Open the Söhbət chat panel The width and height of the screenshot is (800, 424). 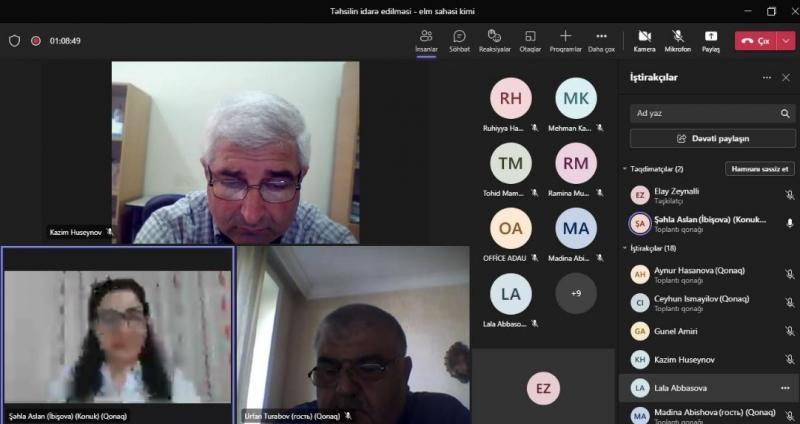[x=459, y=41]
